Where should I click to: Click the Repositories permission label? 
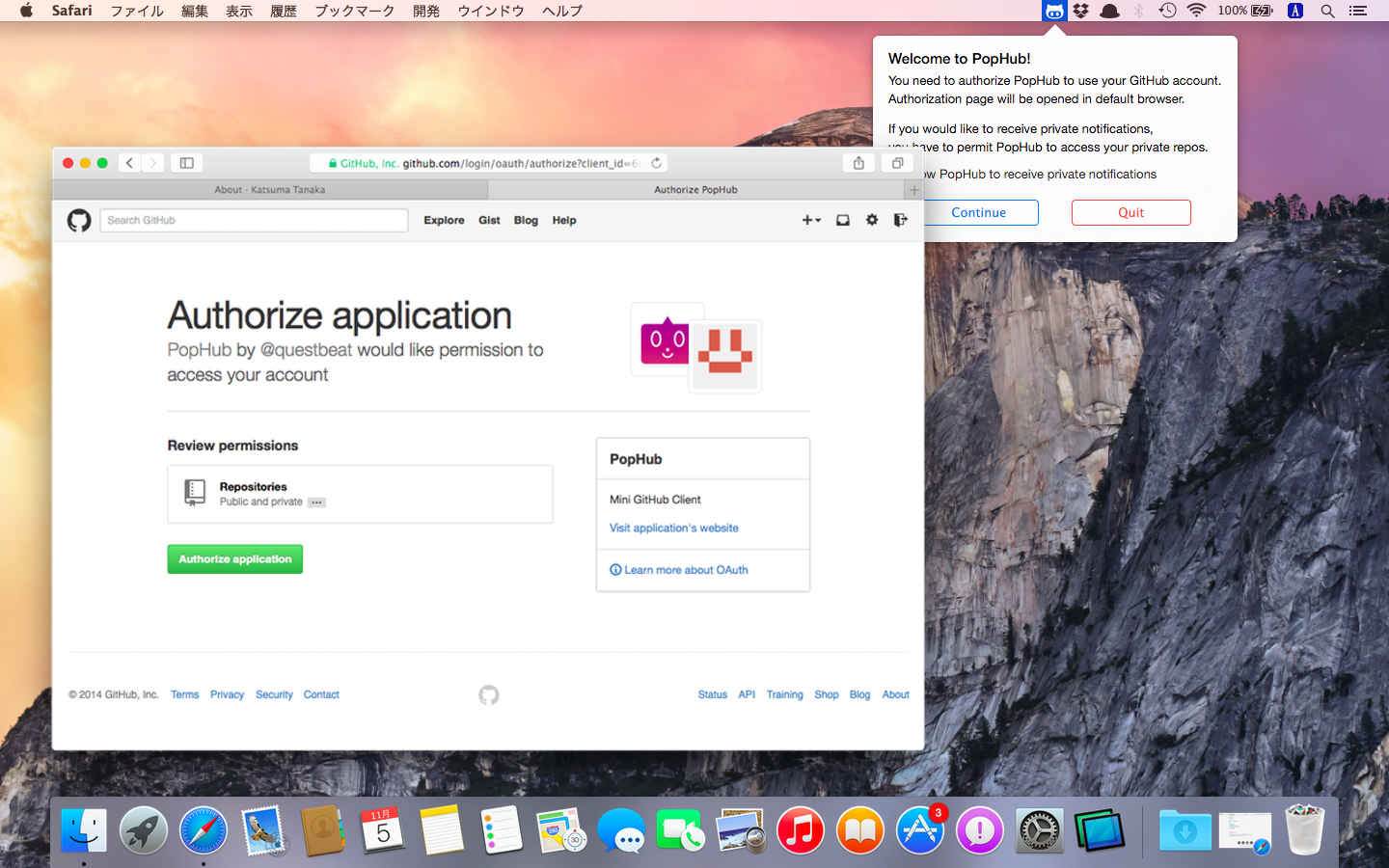[253, 487]
